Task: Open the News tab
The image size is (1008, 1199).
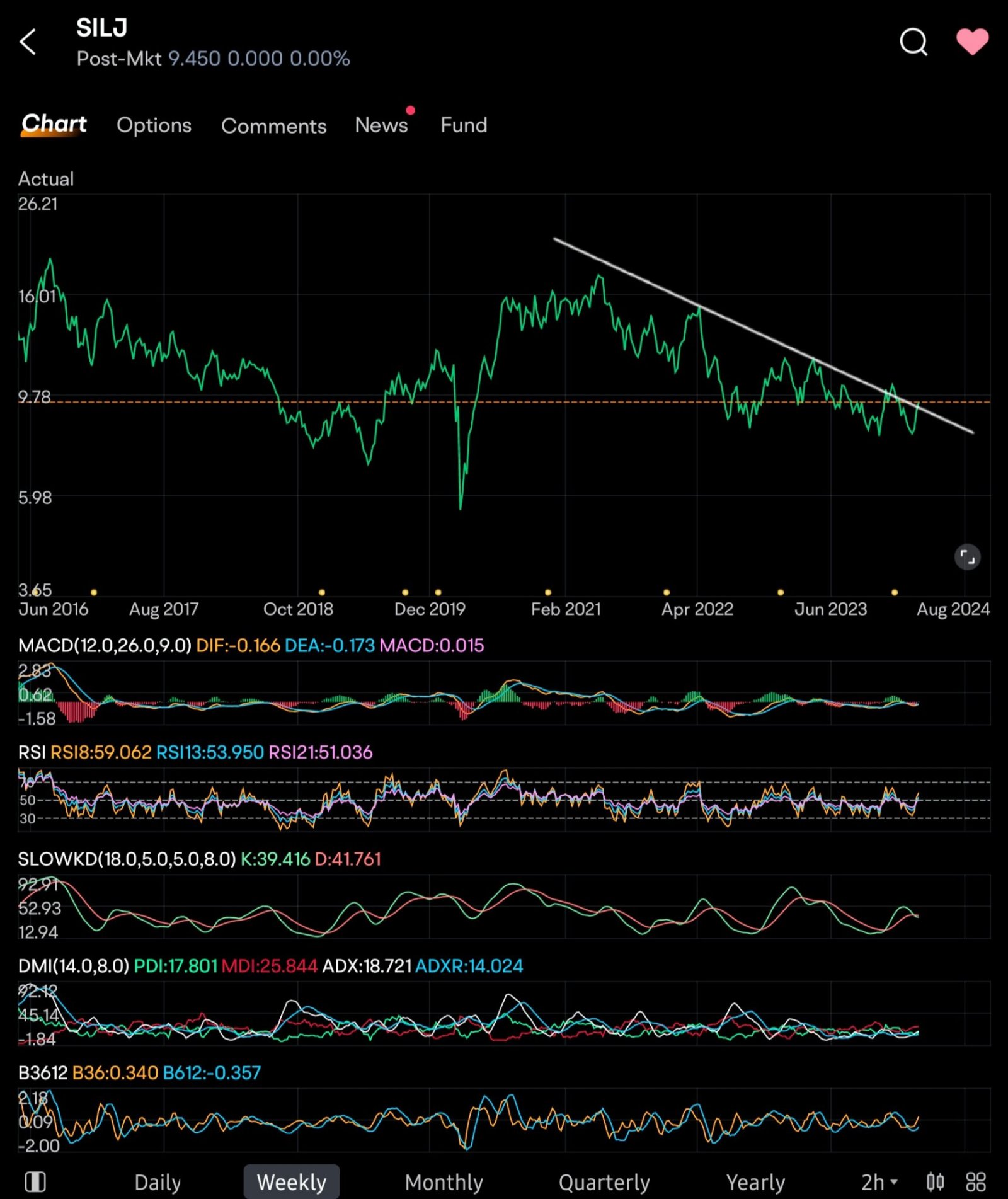Action: pos(381,125)
